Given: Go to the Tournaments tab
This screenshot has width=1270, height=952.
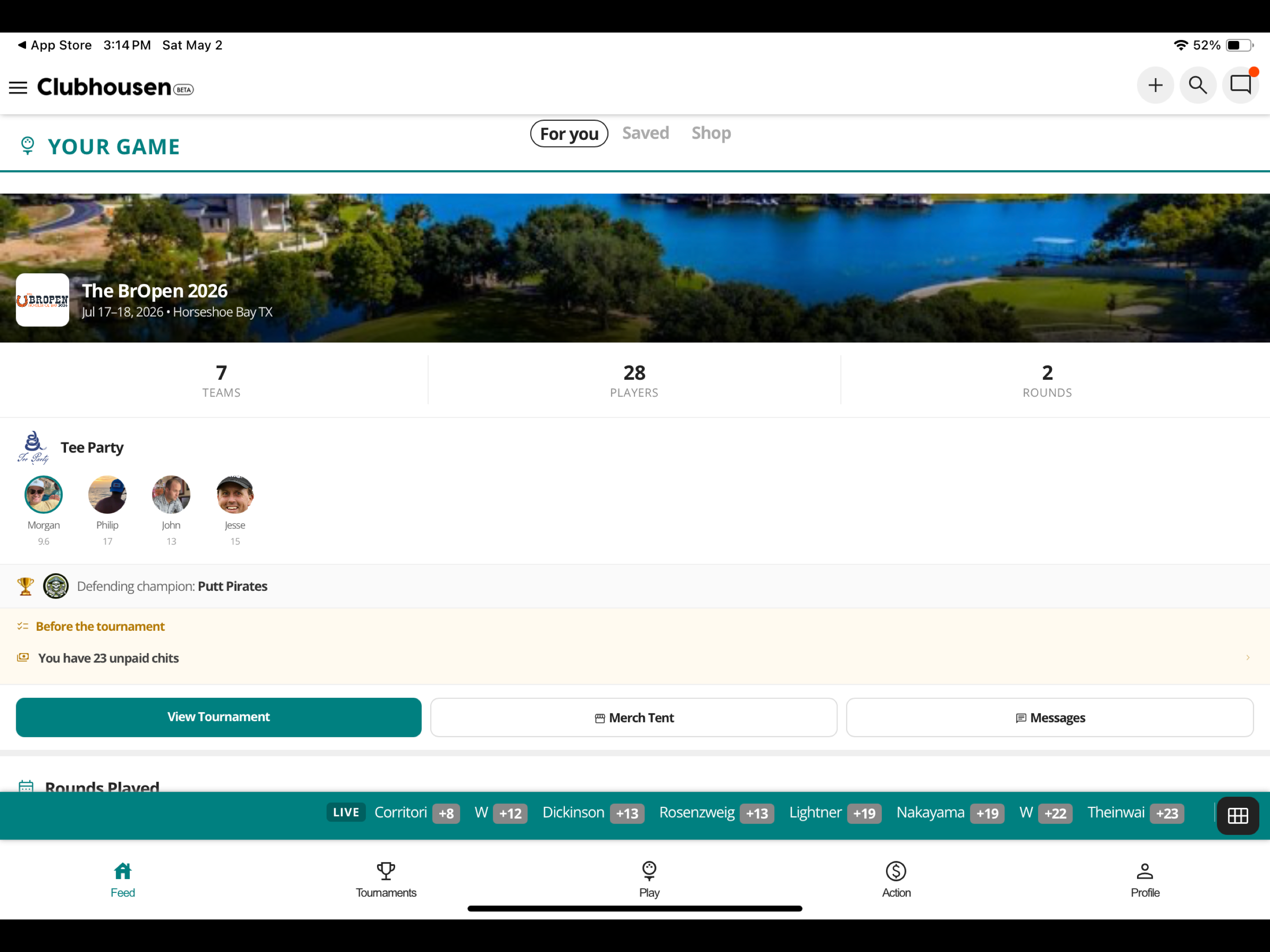Looking at the screenshot, I should pos(386,879).
